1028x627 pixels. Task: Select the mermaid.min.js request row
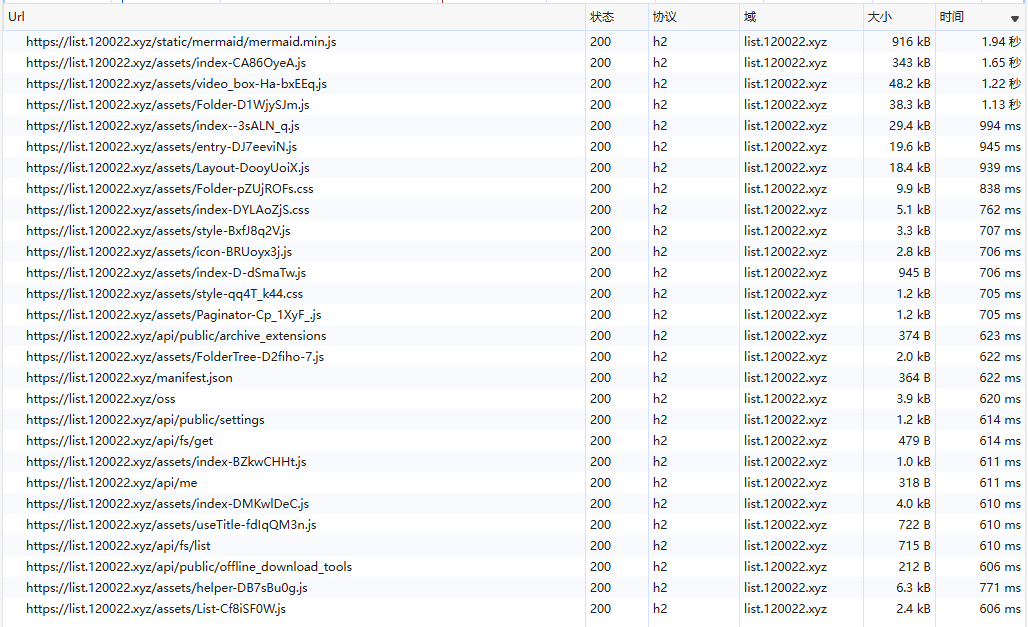(181, 42)
